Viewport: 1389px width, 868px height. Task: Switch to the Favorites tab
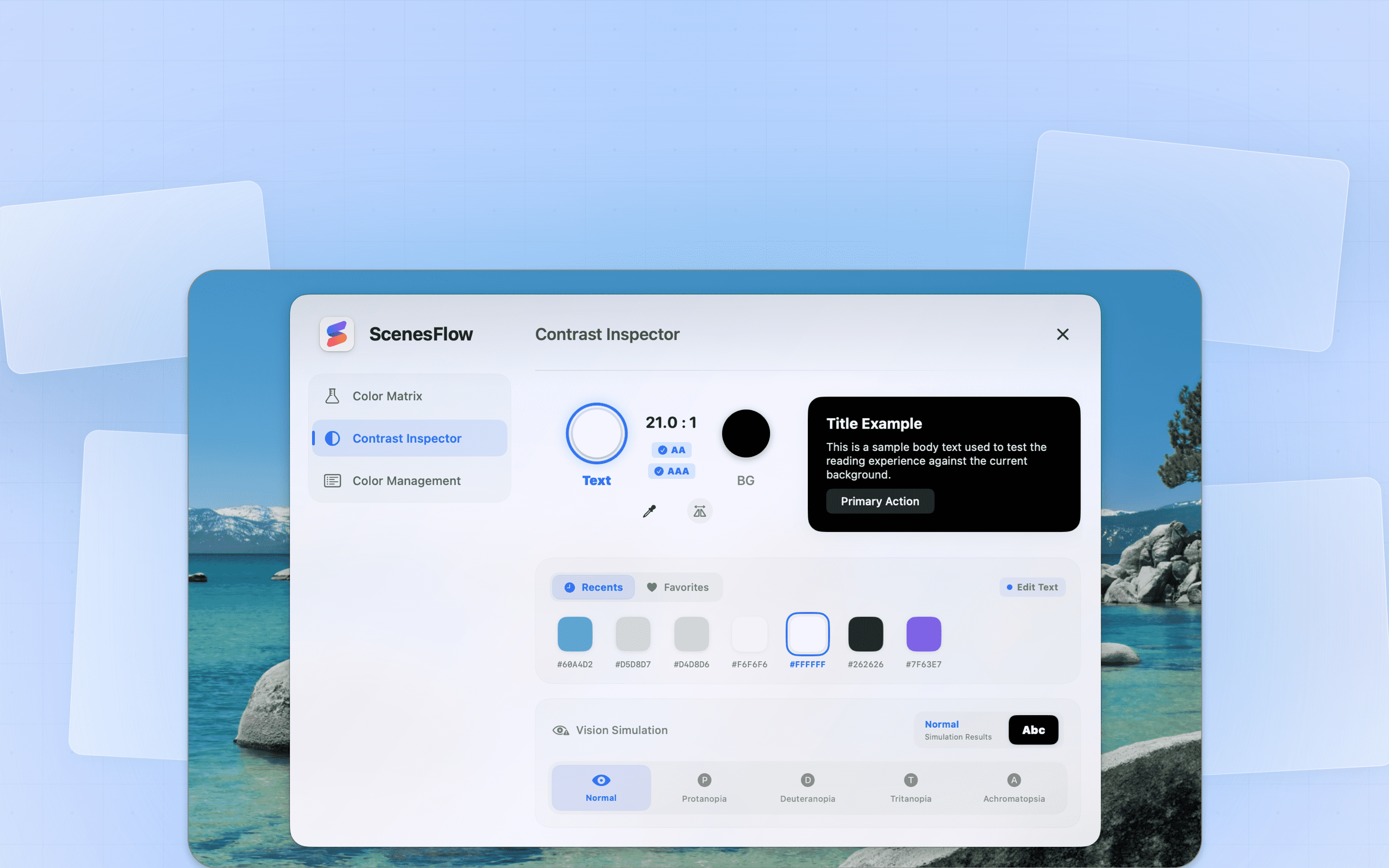click(678, 587)
